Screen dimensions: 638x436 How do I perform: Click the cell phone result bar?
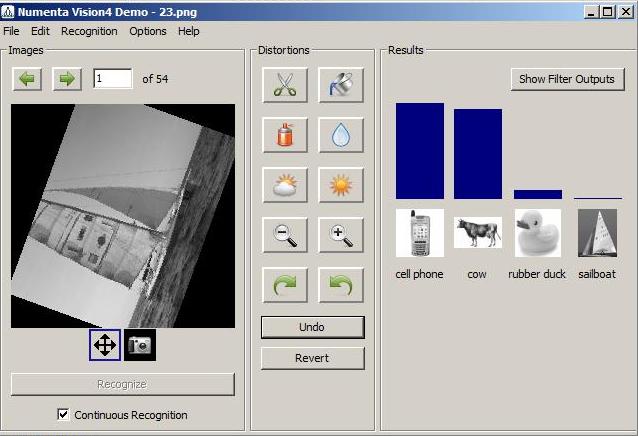click(x=420, y=151)
